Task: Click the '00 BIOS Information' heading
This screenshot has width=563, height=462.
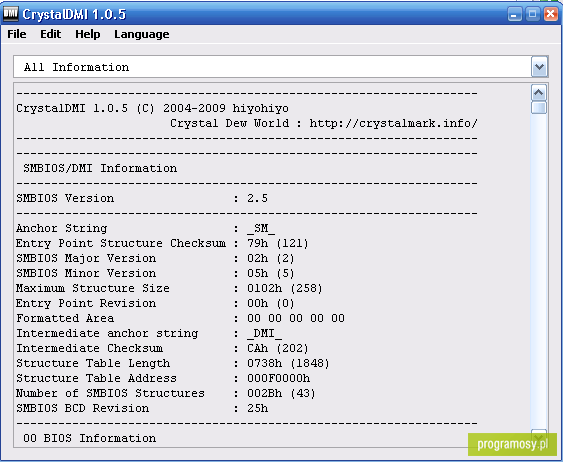Action: click(90, 438)
